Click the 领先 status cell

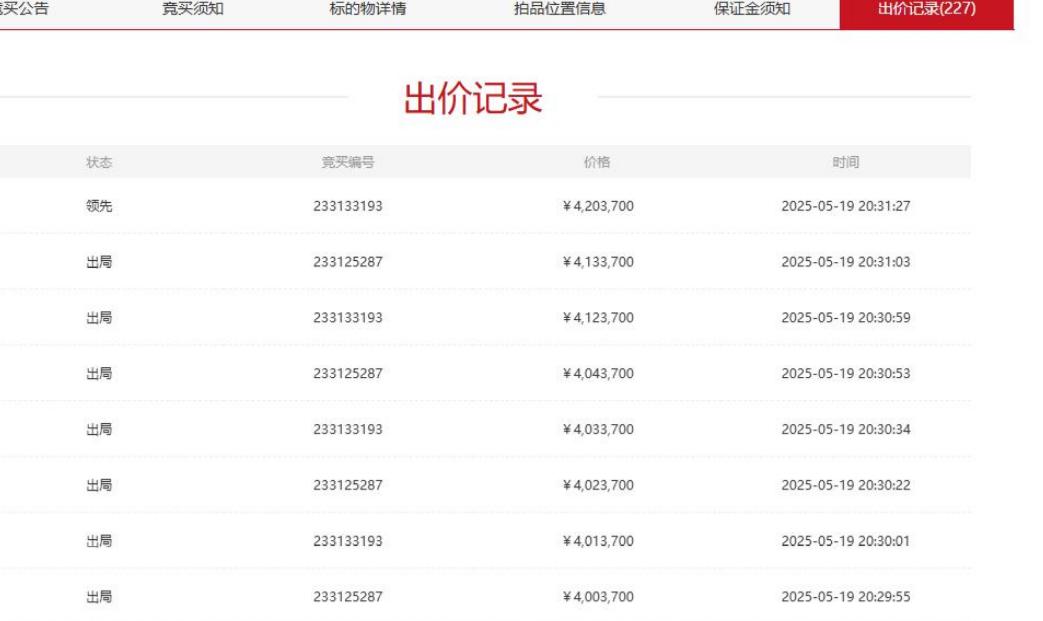click(x=99, y=206)
